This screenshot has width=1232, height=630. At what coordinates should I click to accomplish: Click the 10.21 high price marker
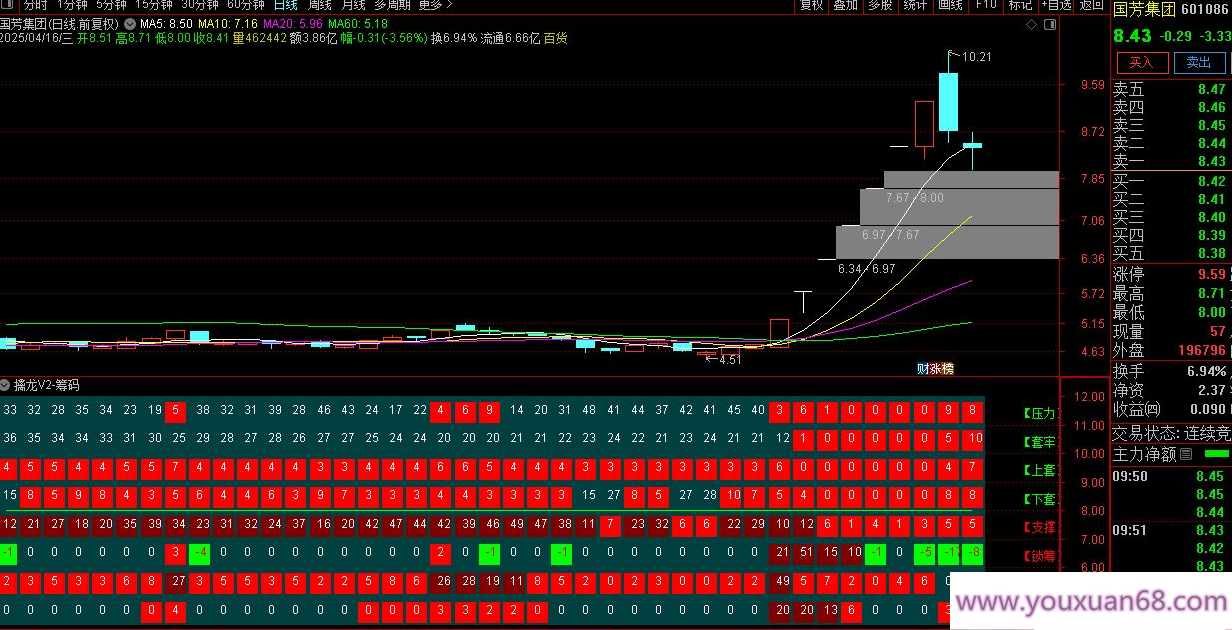point(975,57)
